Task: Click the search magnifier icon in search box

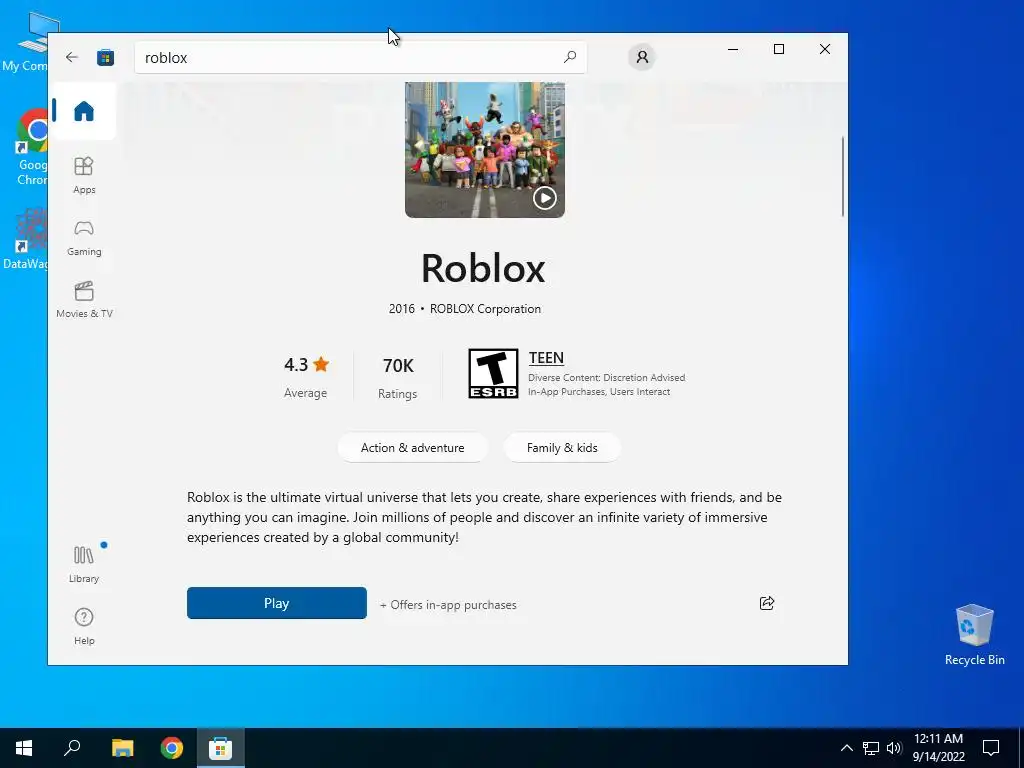Action: [x=570, y=57]
